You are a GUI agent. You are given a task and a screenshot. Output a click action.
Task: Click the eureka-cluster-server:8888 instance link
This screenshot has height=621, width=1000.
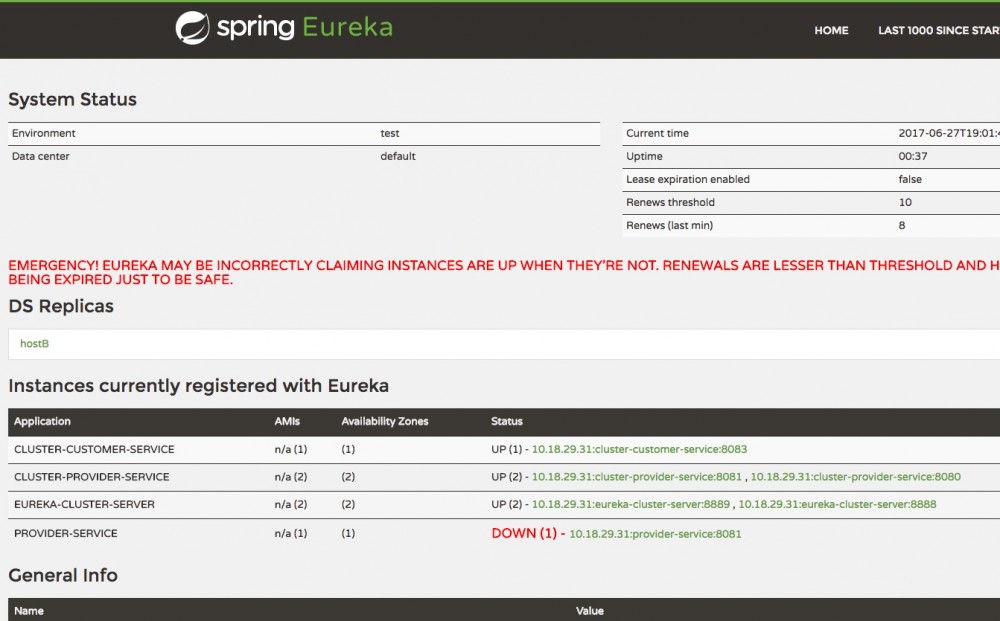click(x=834, y=505)
